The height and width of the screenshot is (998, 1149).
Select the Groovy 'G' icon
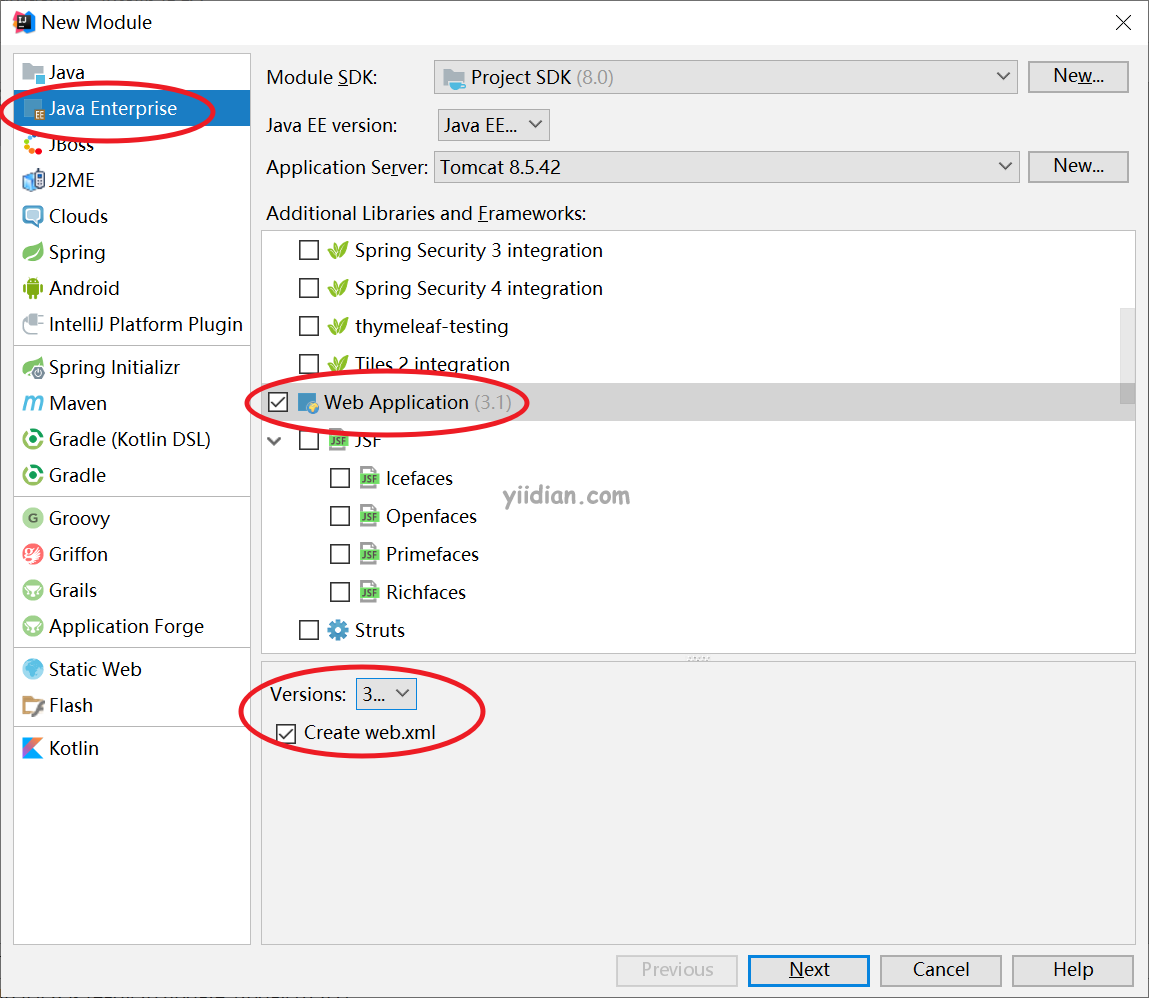33,518
